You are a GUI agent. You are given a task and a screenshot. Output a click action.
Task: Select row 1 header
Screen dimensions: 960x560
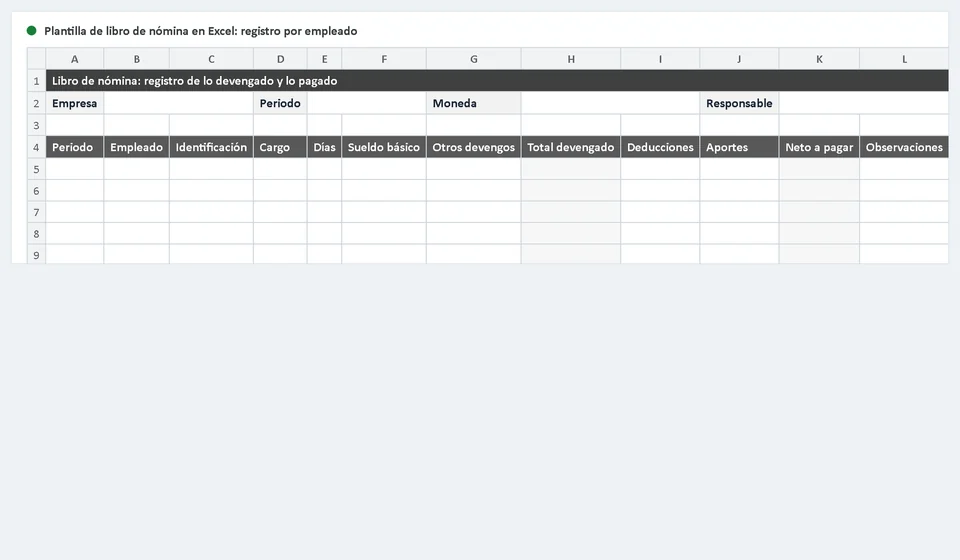(x=36, y=81)
